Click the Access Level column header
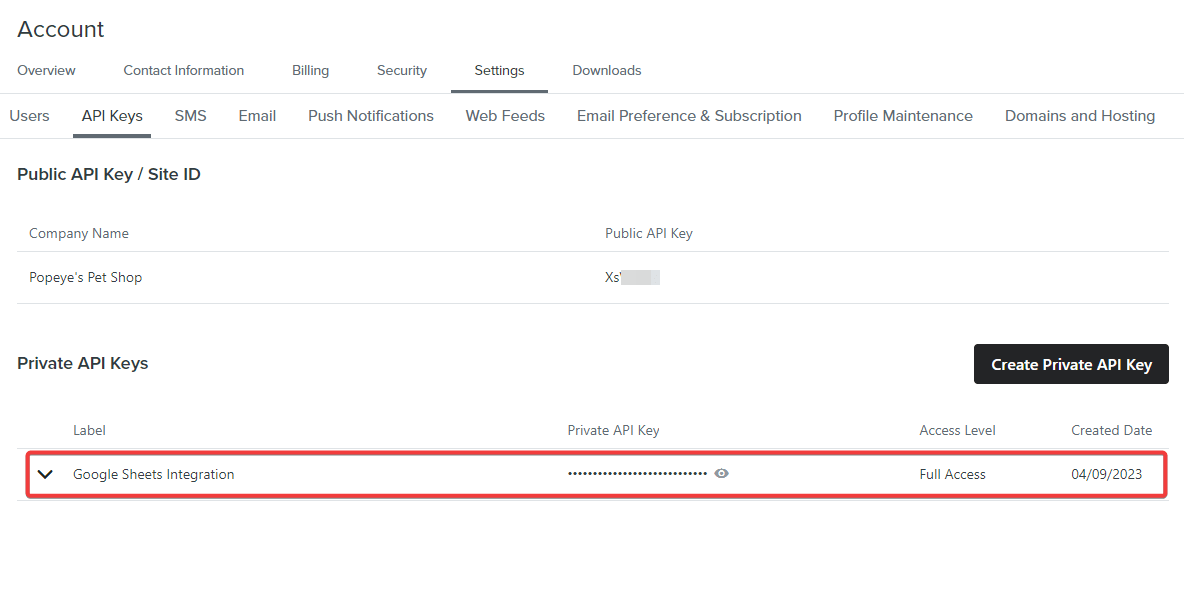 click(957, 431)
